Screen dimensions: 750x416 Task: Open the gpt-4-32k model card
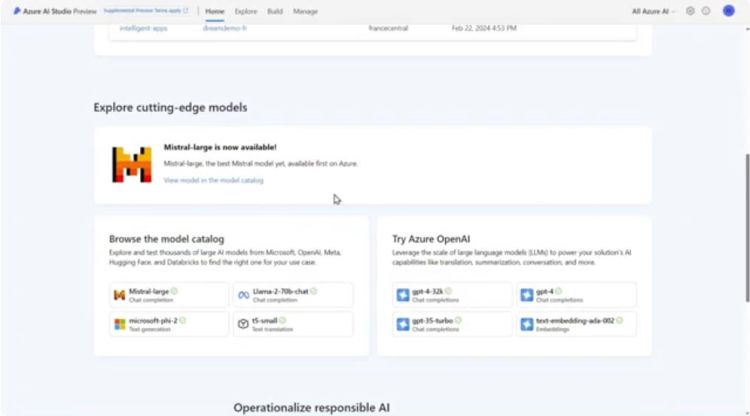coord(452,295)
